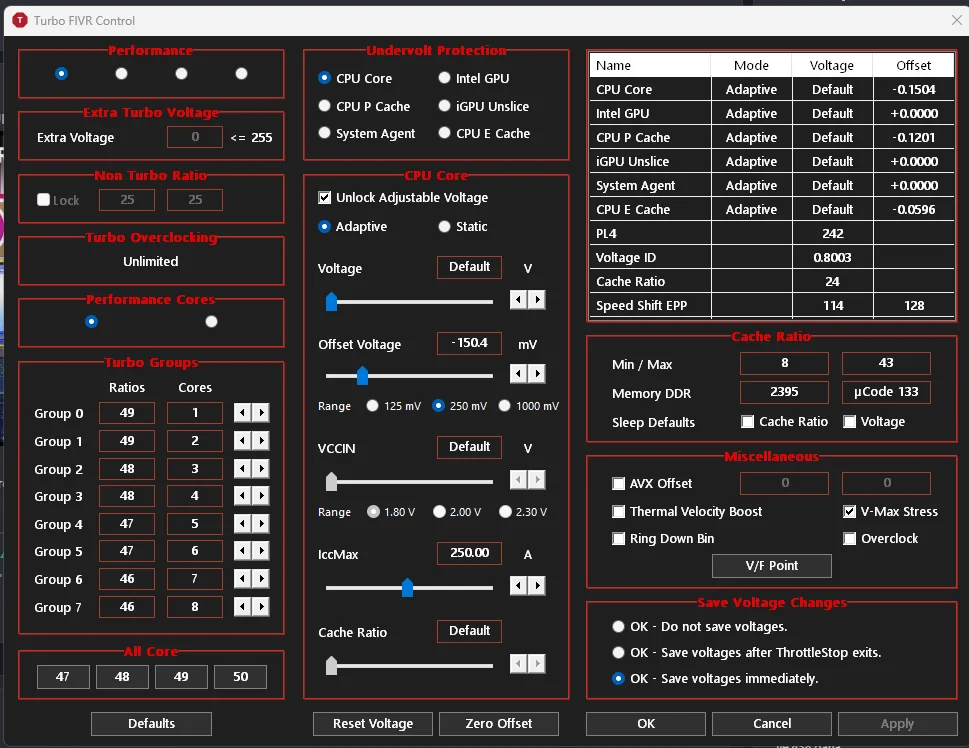The image size is (969, 748).
Task: Click the Voltage slider thumb
Action: (331, 301)
